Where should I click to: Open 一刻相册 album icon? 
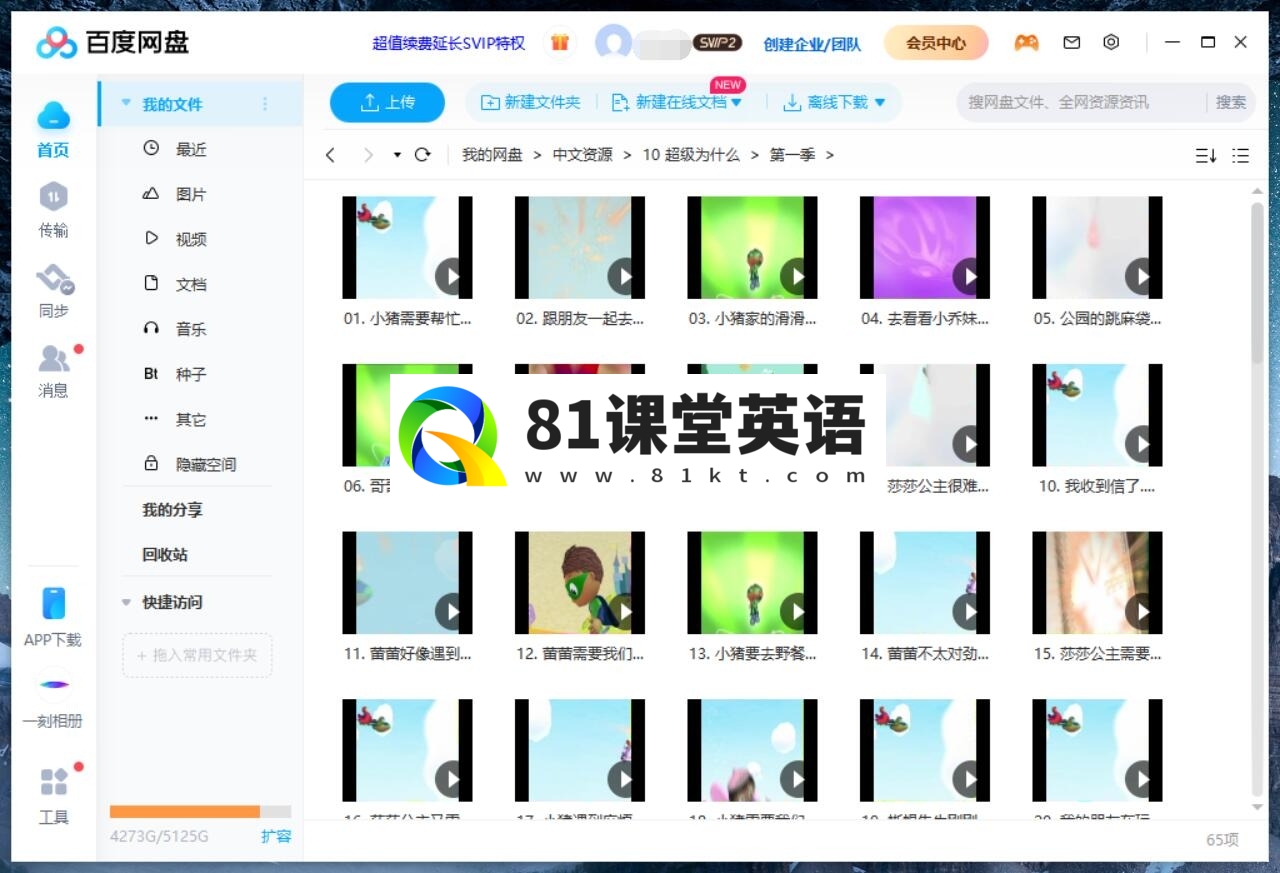pos(54,685)
